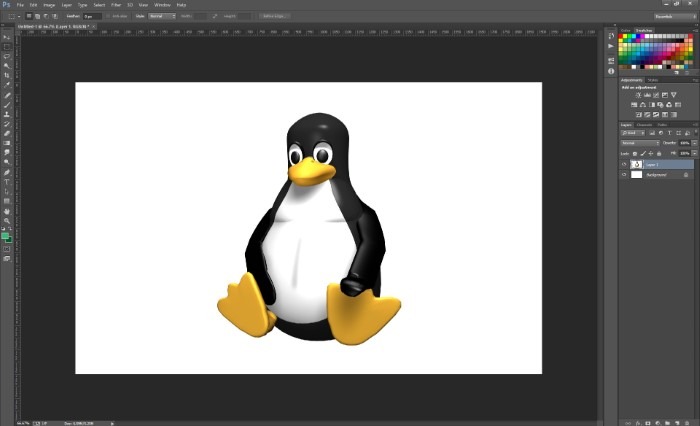
Task: Open the Image menu
Action: coord(49,5)
